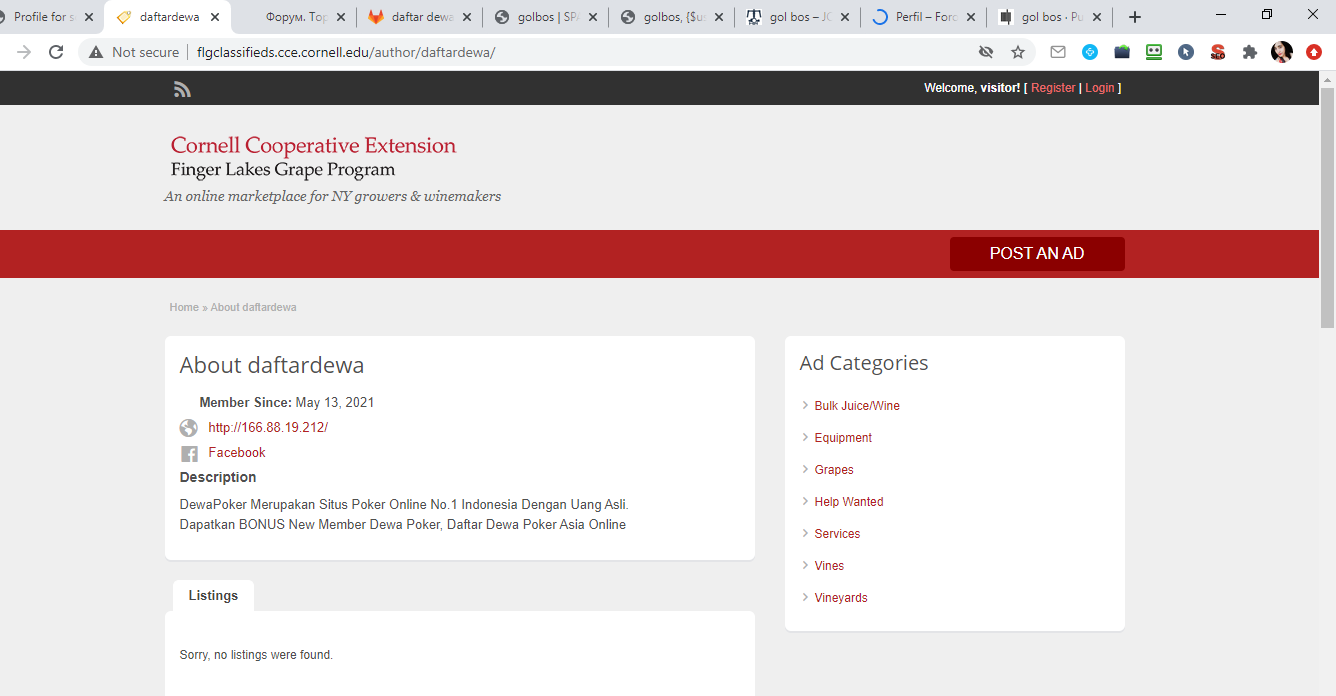This screenshot has height=696, width=1336.
Task: Reload the current page
Action: (56, 52)
